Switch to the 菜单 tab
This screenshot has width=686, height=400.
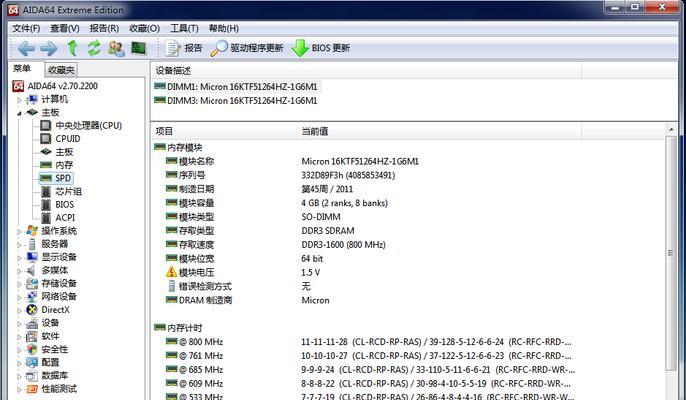[x=22, y=69]
